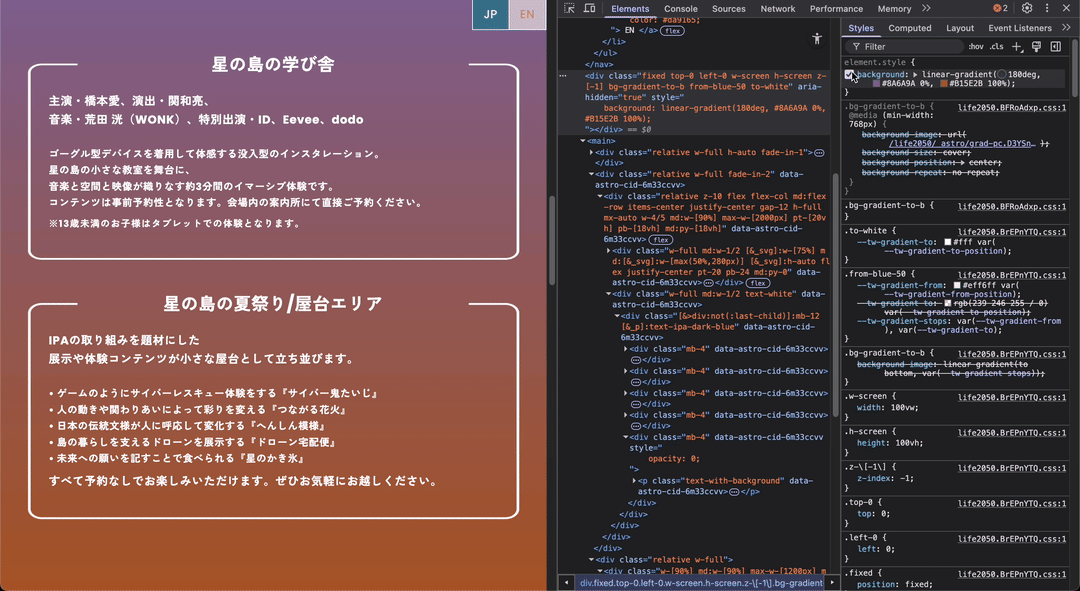Screen dimensions: 1080x591
Task: Open the Sources tab
Action: click(x=728, y=9)
